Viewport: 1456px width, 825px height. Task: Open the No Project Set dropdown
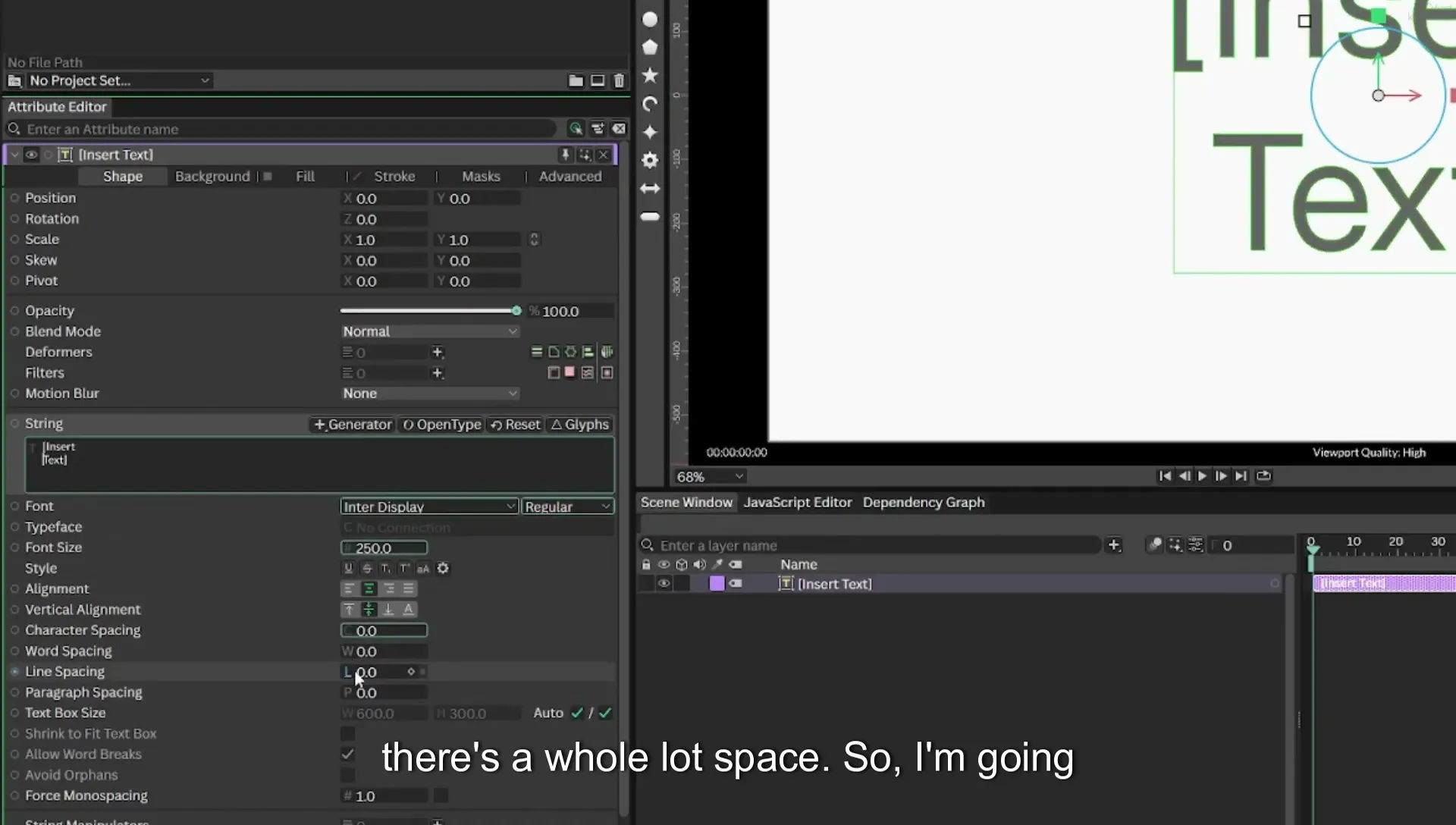click(x=118, y=80)
